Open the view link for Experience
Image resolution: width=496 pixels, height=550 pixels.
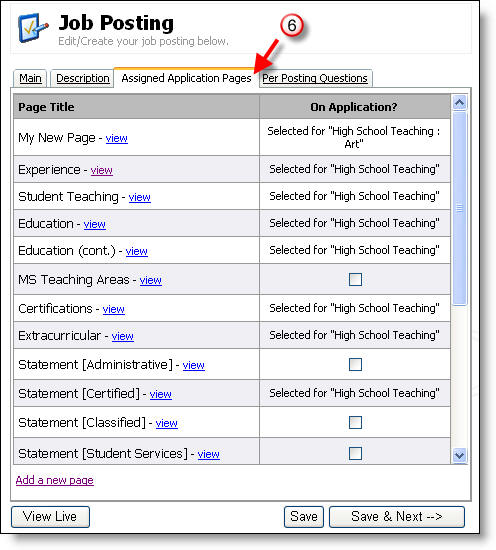click(x=101, y=170)
